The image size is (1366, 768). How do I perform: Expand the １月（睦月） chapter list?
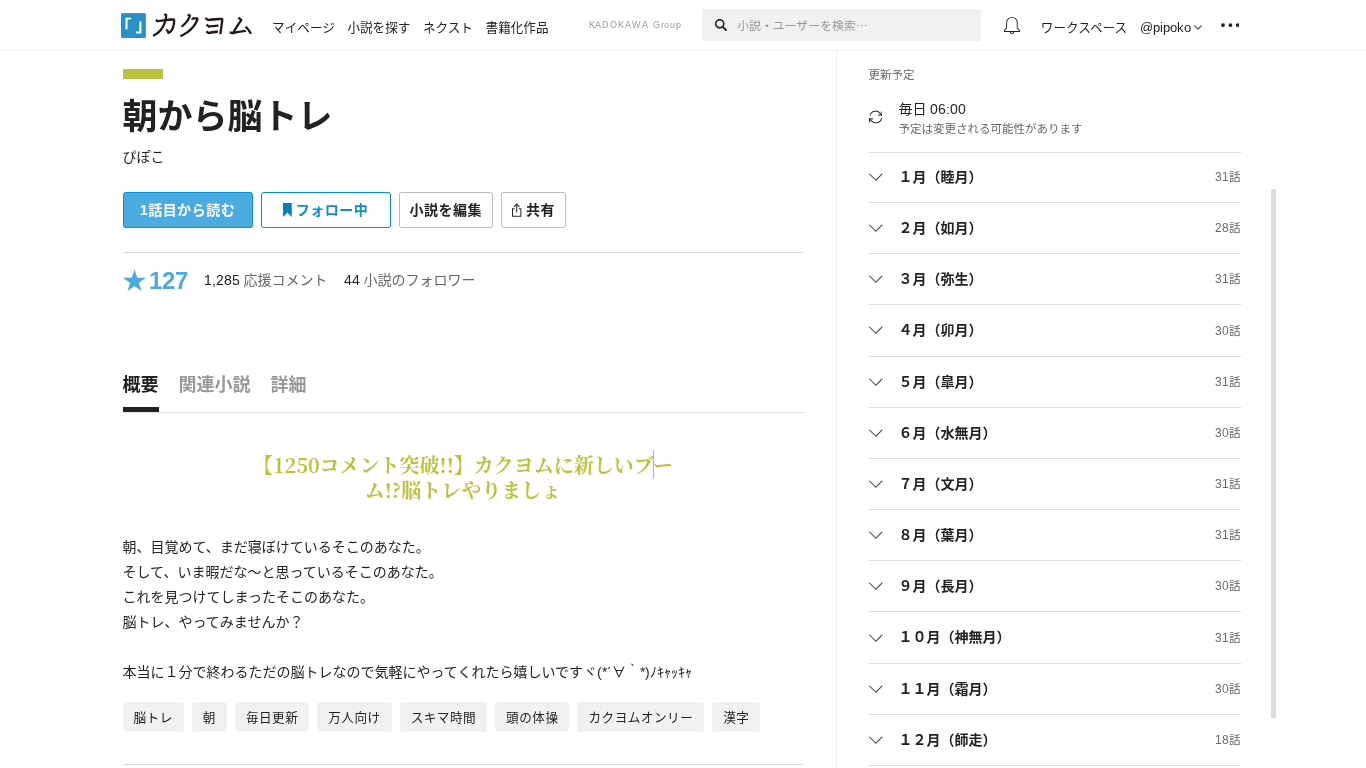1054,177
